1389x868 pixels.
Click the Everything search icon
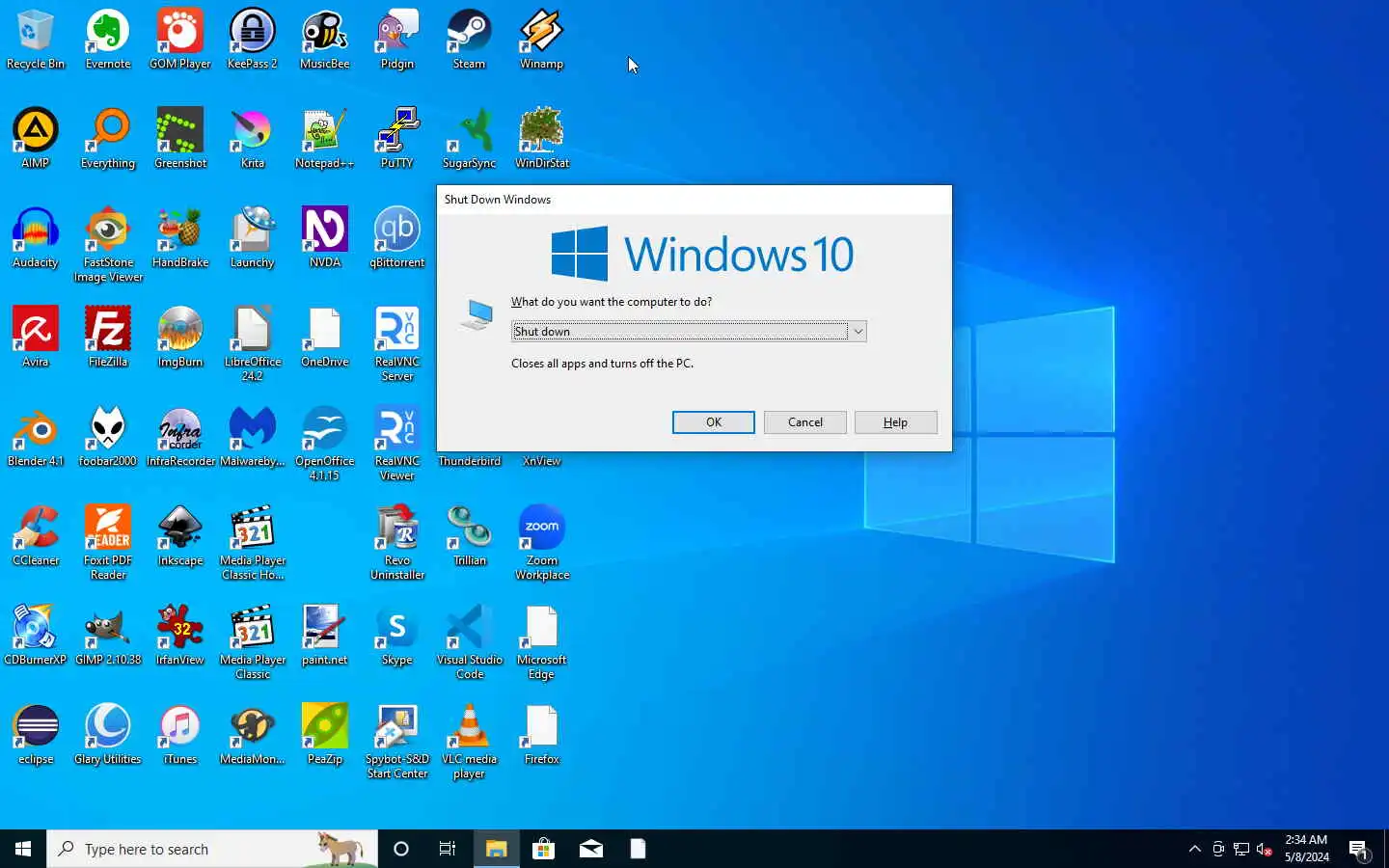tap(108, 139)
